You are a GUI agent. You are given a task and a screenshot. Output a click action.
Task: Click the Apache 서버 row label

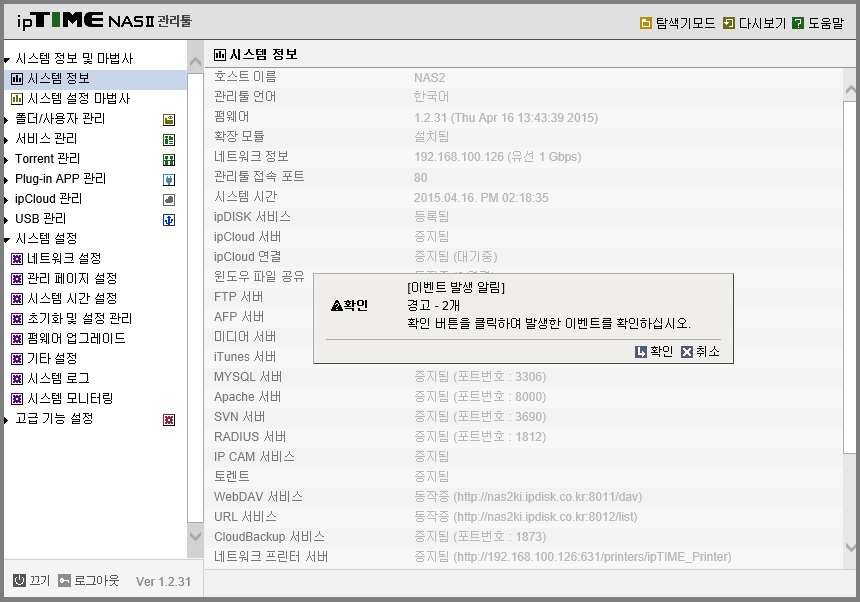247,396
